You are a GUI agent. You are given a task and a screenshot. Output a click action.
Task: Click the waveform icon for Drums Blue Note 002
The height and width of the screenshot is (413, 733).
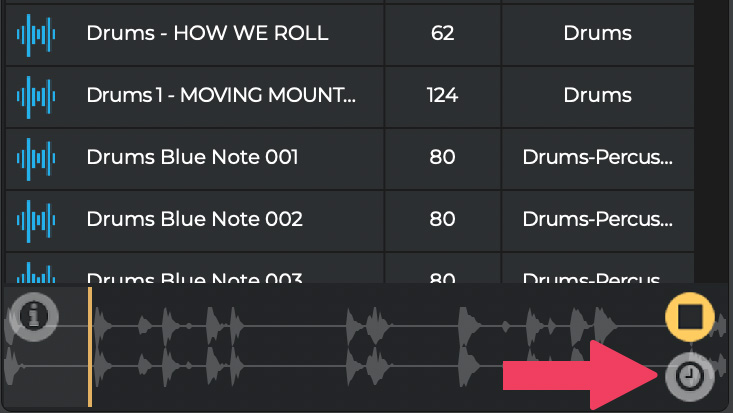click(38, 219)
